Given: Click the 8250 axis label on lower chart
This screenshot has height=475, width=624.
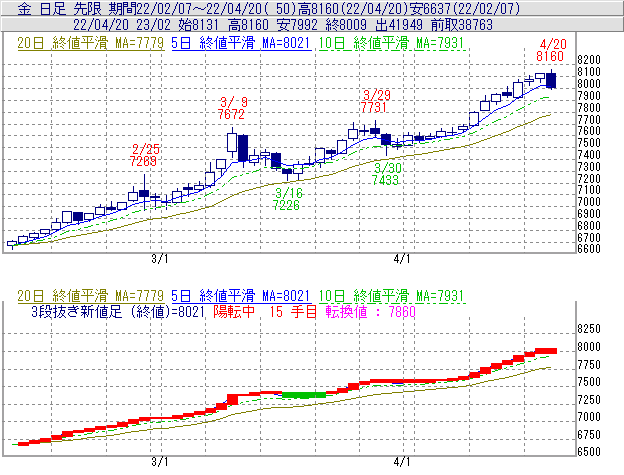Looking at the screenshot, I should click(589, 329).
